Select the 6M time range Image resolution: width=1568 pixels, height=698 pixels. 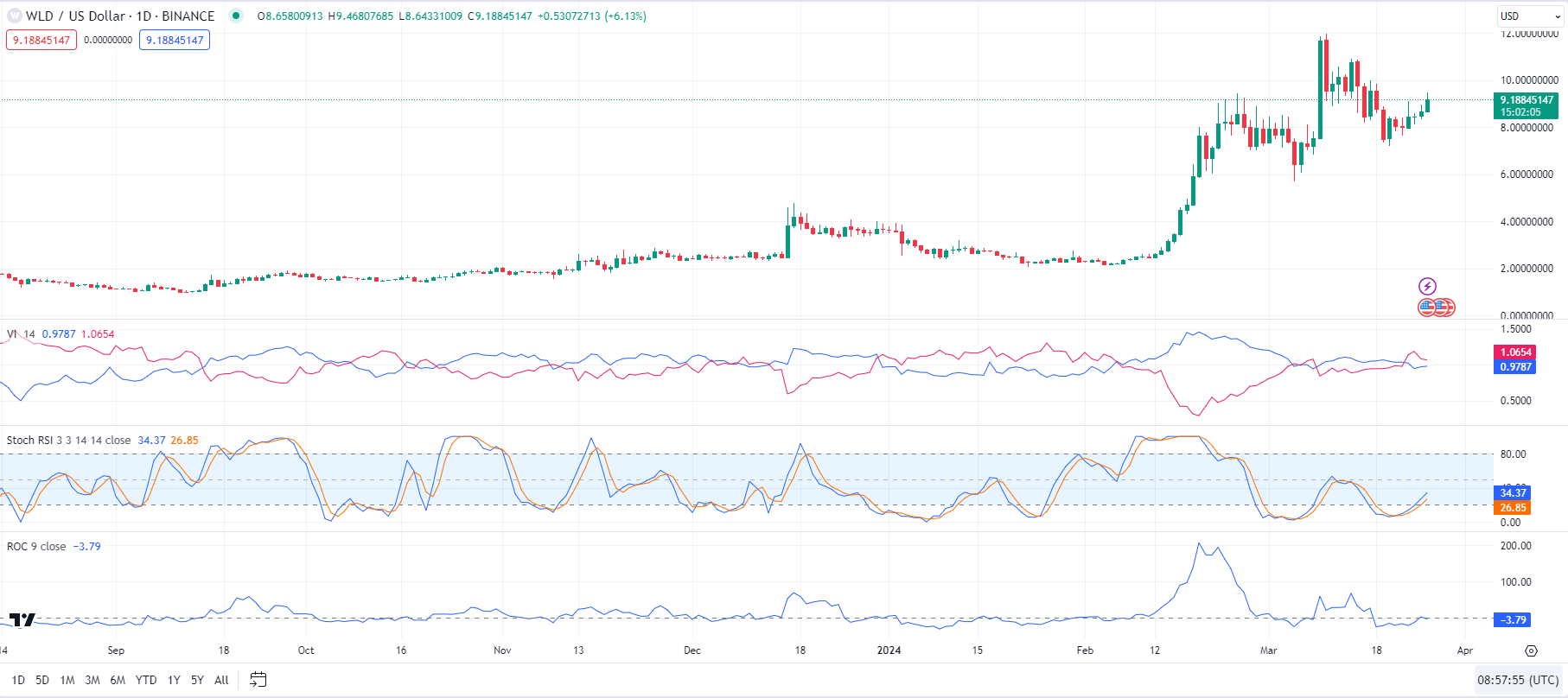(118, 680)
